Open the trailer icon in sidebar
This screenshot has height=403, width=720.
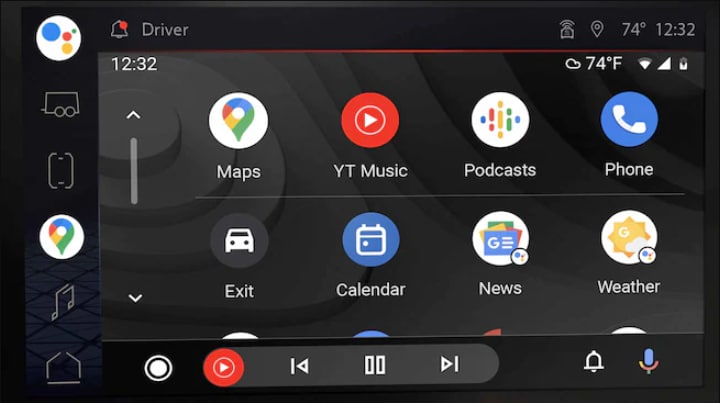[x=61, y=105]
